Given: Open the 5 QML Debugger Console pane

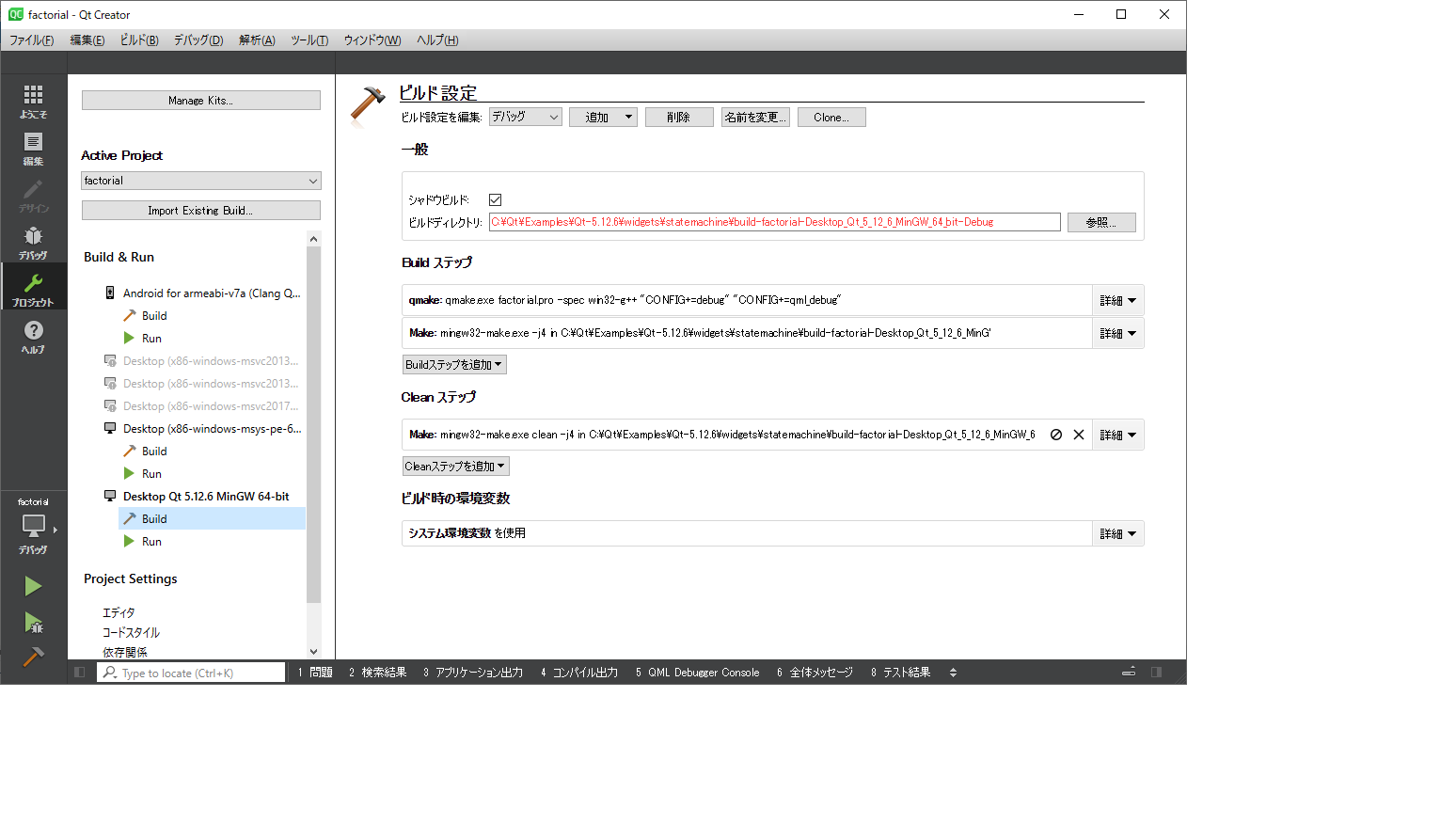Looking at the screenshot, I should 697,673.
